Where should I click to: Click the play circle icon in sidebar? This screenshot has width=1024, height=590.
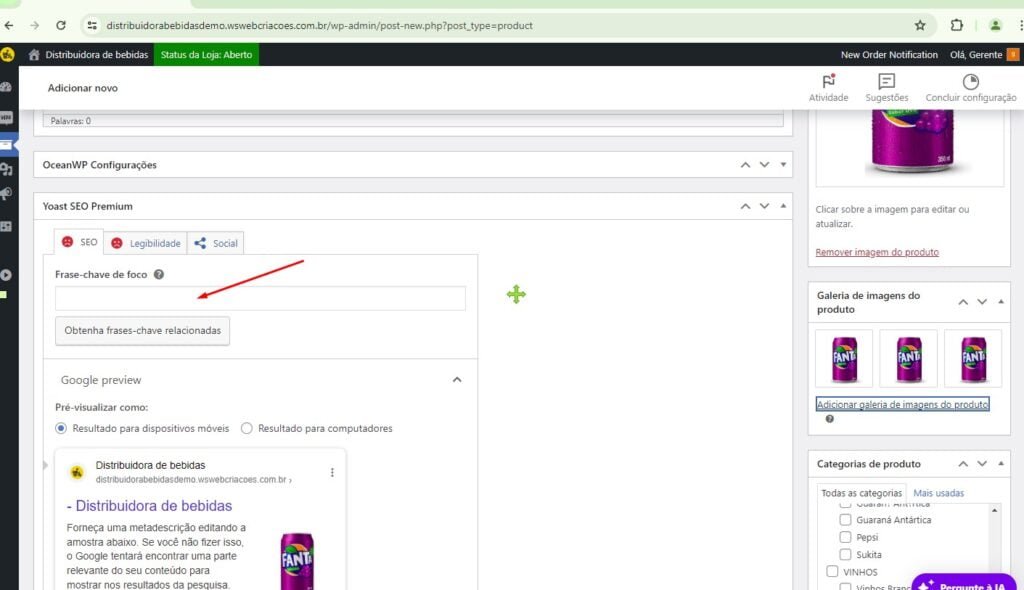[6, 275]
